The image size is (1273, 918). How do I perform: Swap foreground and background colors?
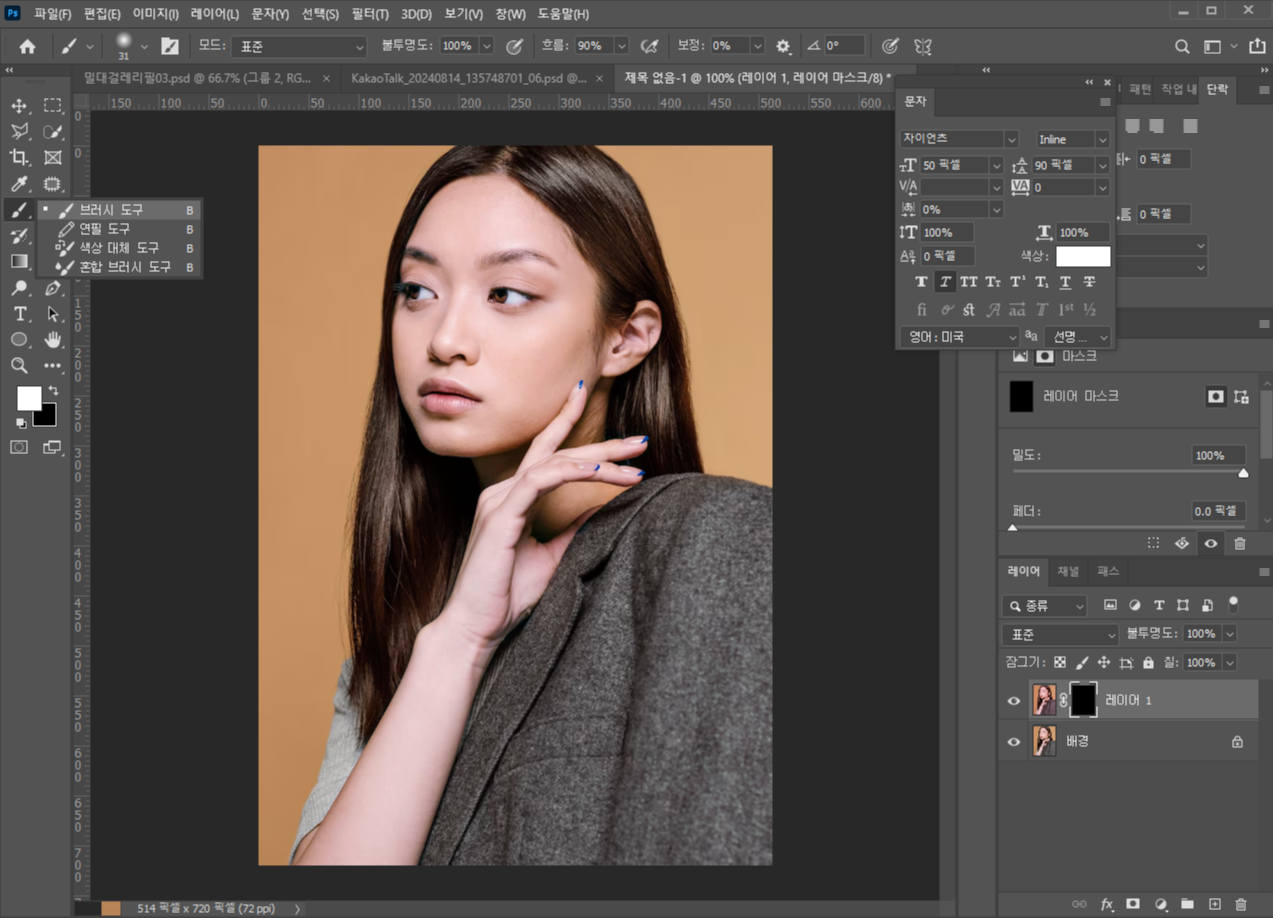pyautogui.click(x=53, y=391)
